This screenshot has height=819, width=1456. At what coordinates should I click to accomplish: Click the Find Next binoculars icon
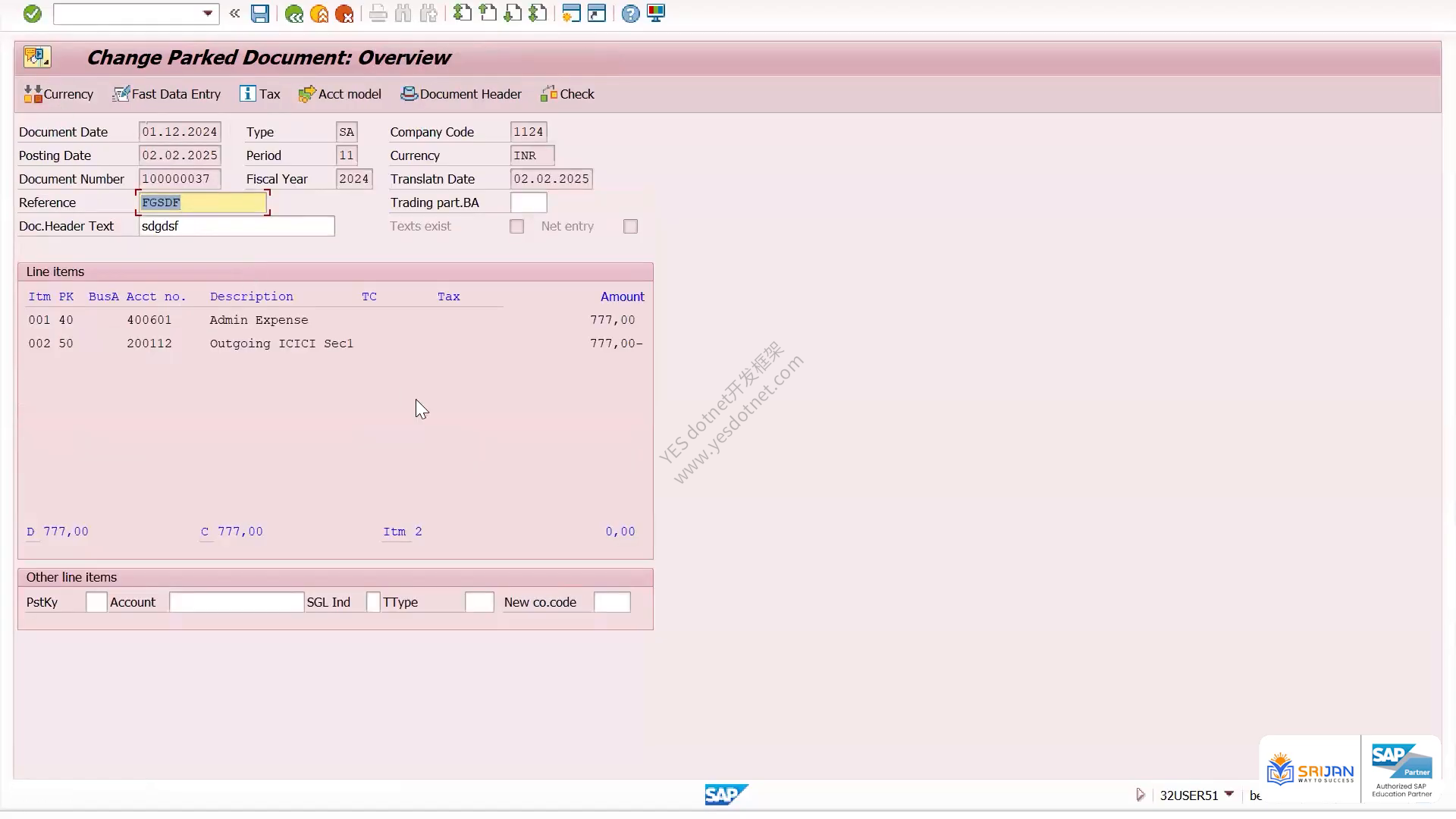tap(428, 14)
